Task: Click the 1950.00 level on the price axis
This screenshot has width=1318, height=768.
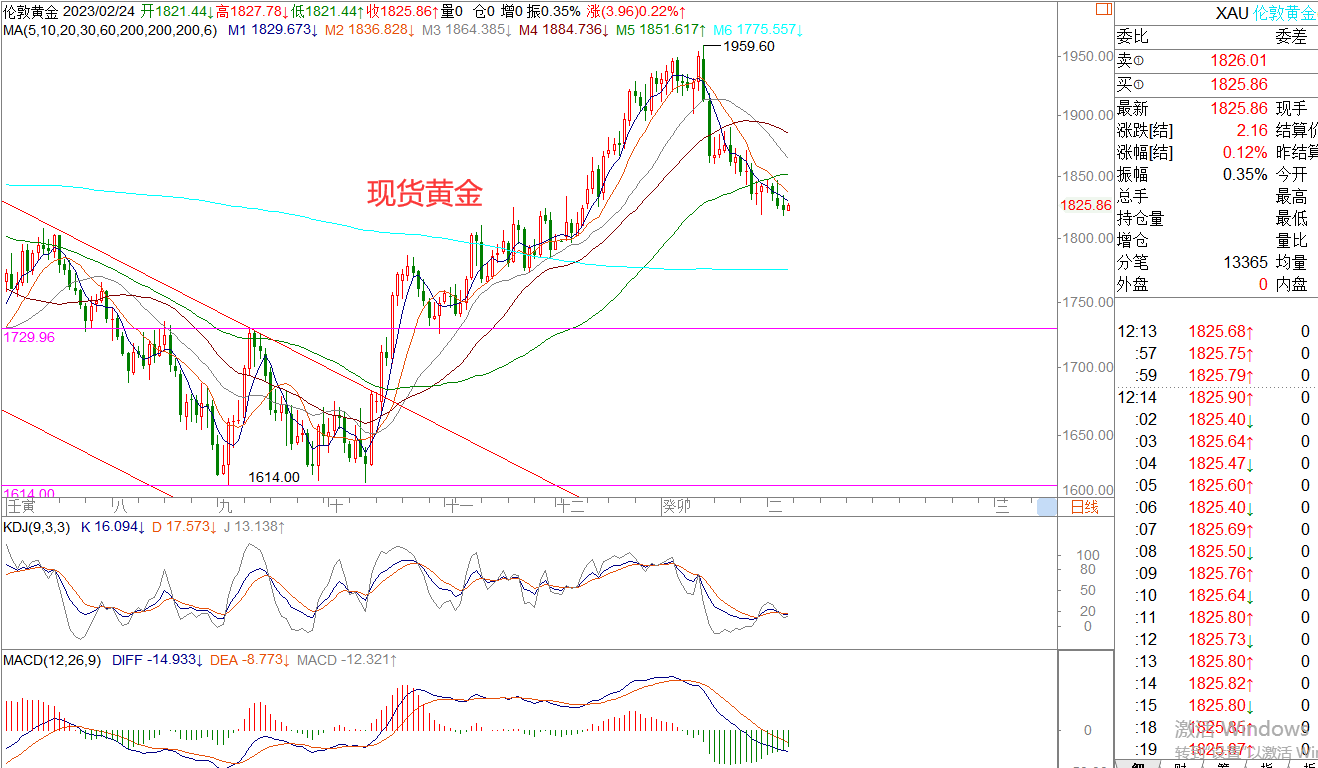Action: pyautogui.click(x=1090, y=57)
